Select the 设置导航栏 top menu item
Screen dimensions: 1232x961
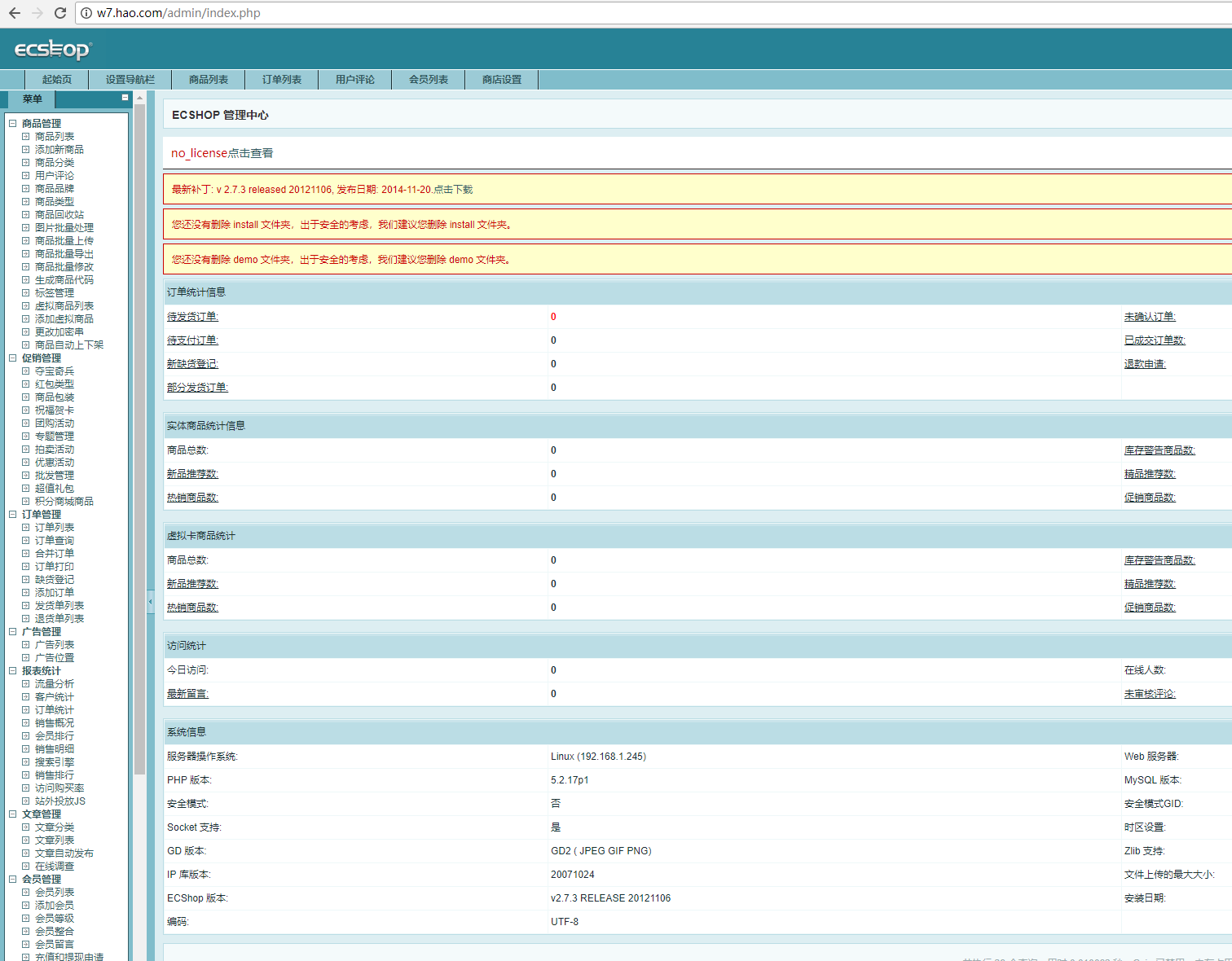click(x=130, y=80)
